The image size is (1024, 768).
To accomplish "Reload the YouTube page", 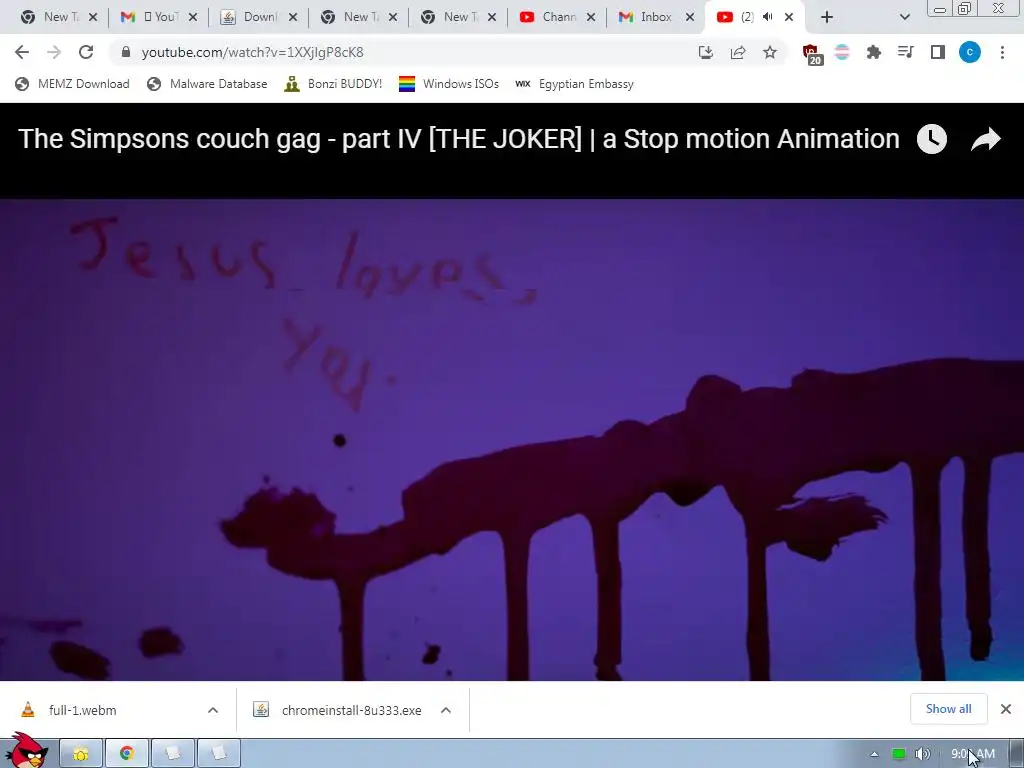I will pyautogui.click(x=86, y=52).
